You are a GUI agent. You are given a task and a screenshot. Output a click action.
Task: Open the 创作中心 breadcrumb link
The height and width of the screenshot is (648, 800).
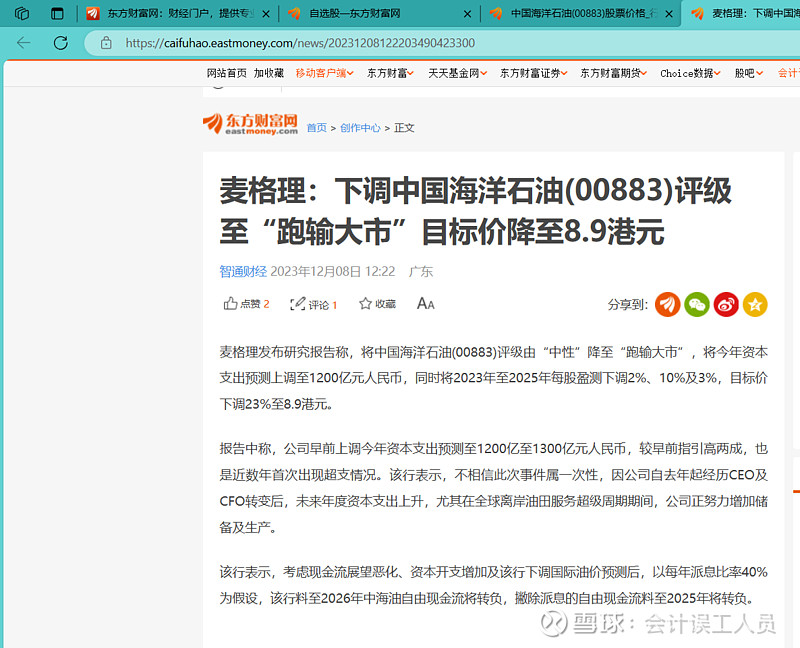click(360, 128)
